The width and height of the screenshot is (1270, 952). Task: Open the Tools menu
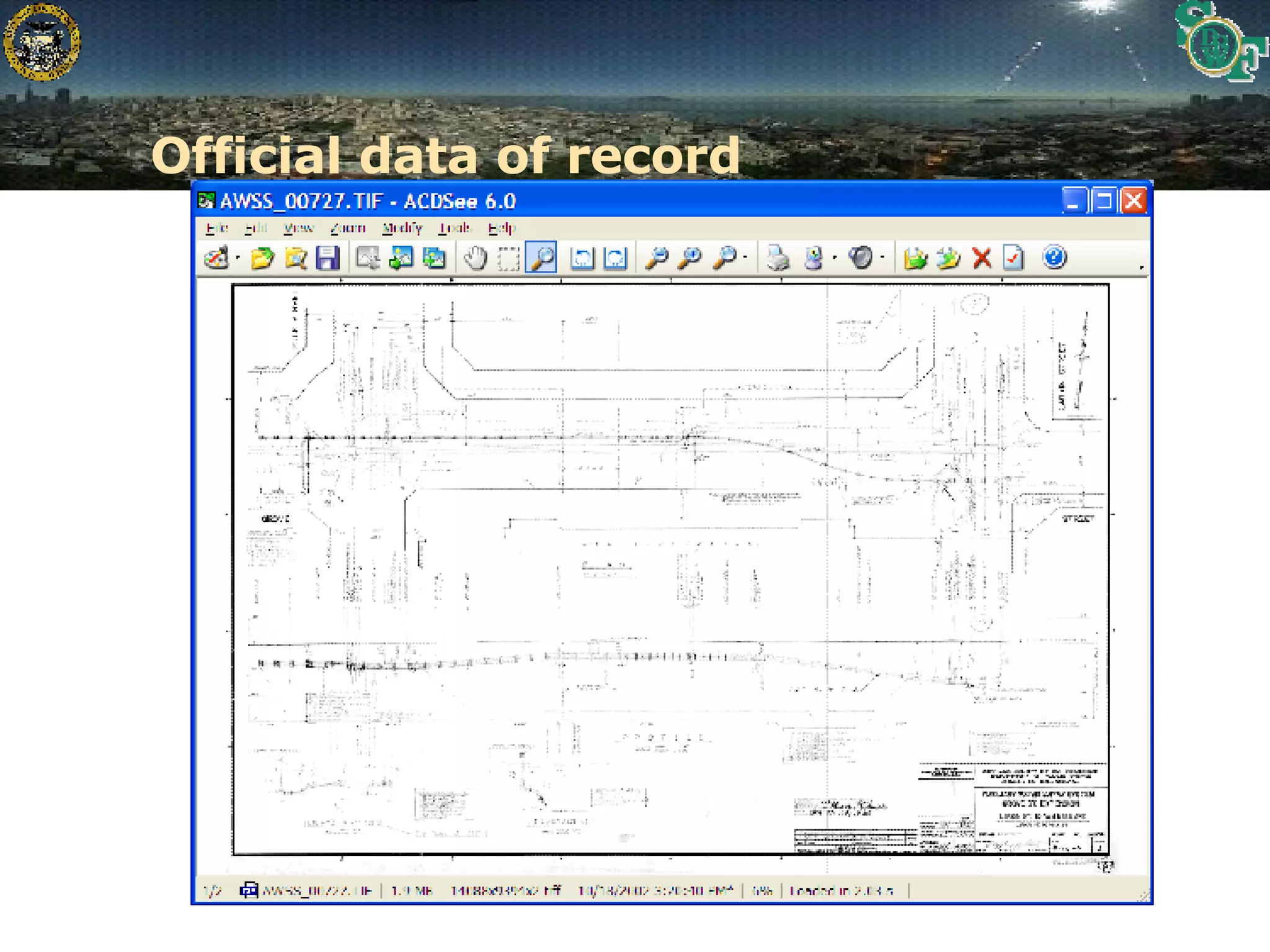pyautogui.click(x=455, y=228)
